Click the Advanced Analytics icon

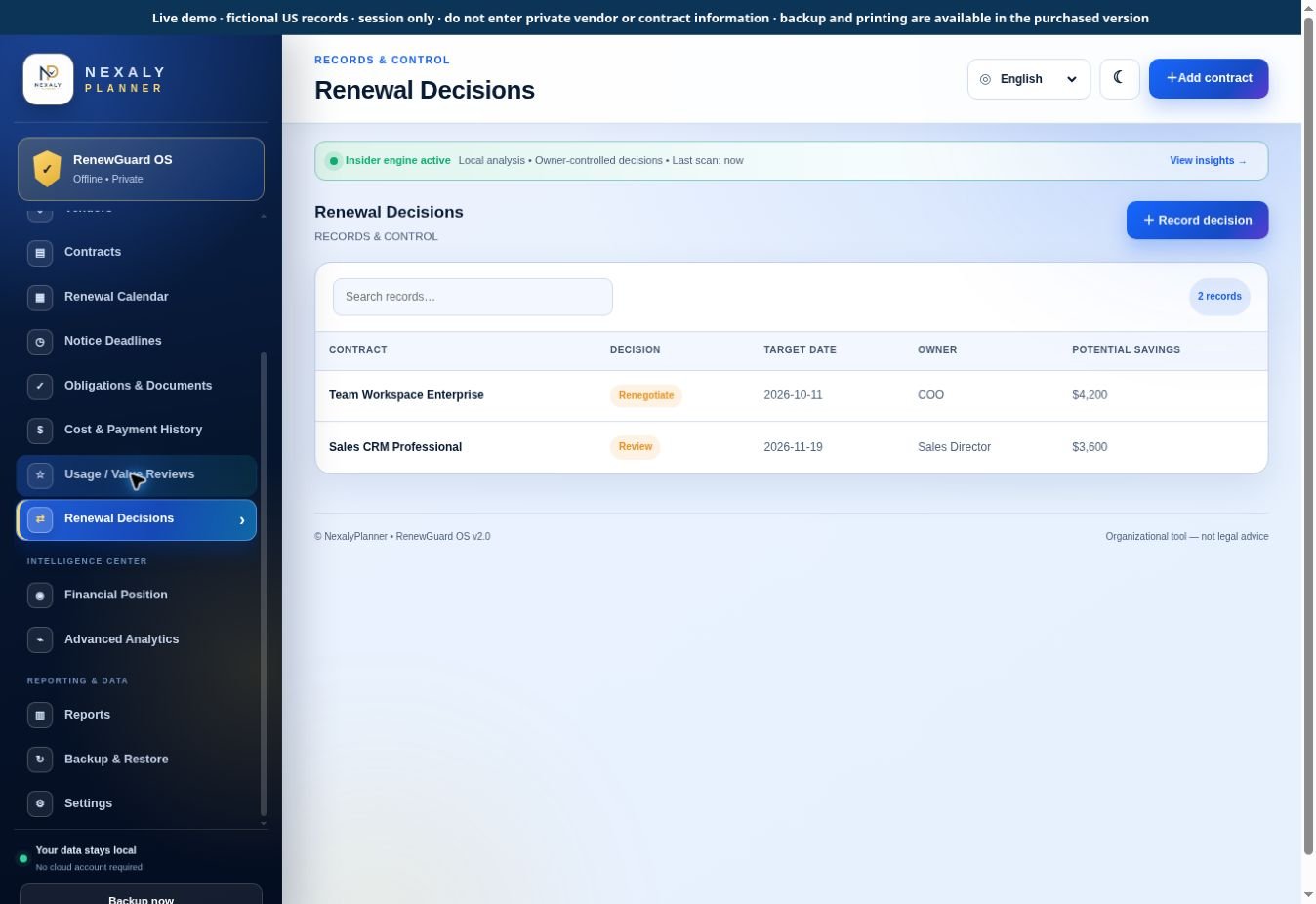point(40,639)
